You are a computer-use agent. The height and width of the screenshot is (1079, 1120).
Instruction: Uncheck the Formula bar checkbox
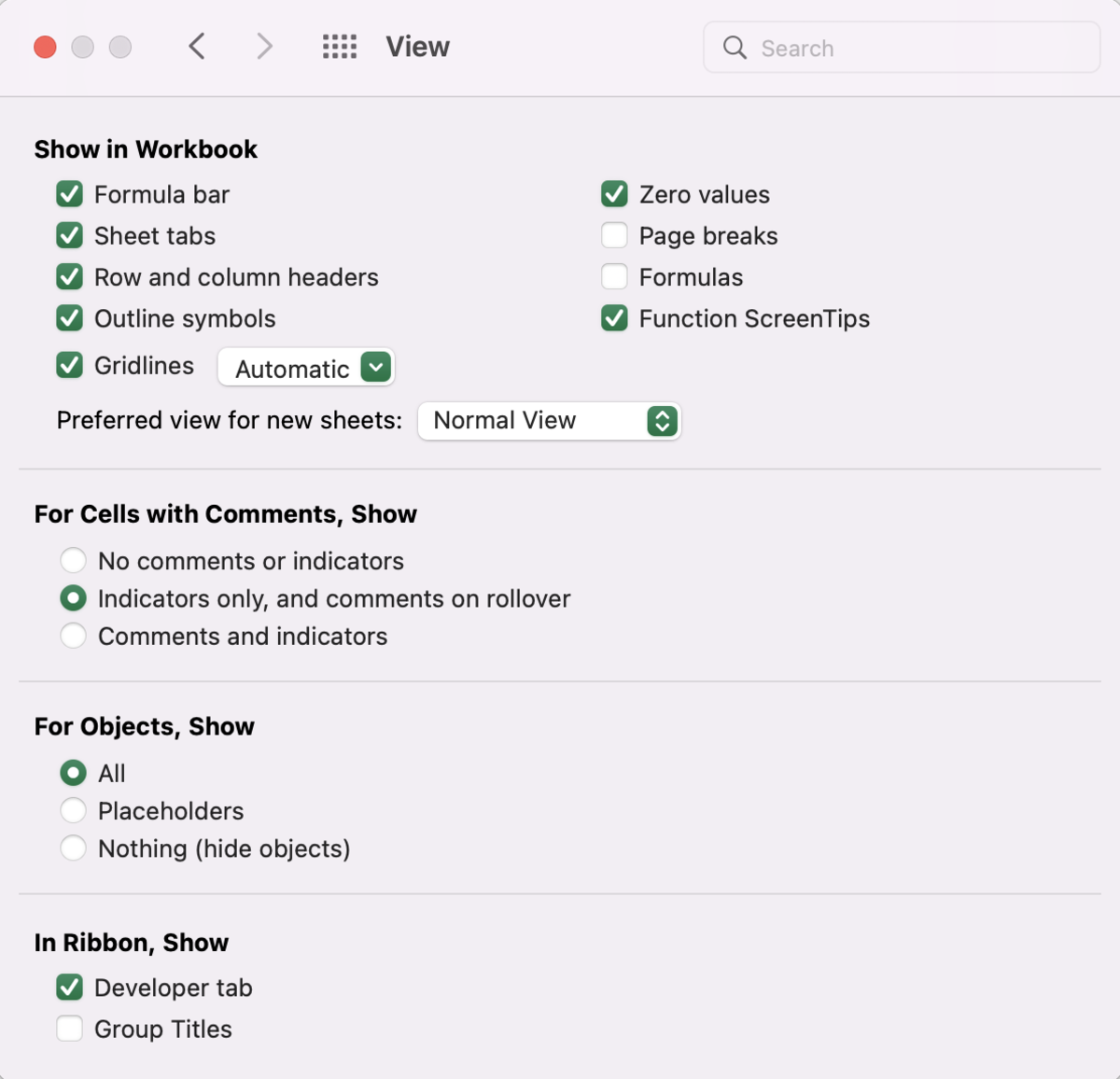tap(69, 194)
